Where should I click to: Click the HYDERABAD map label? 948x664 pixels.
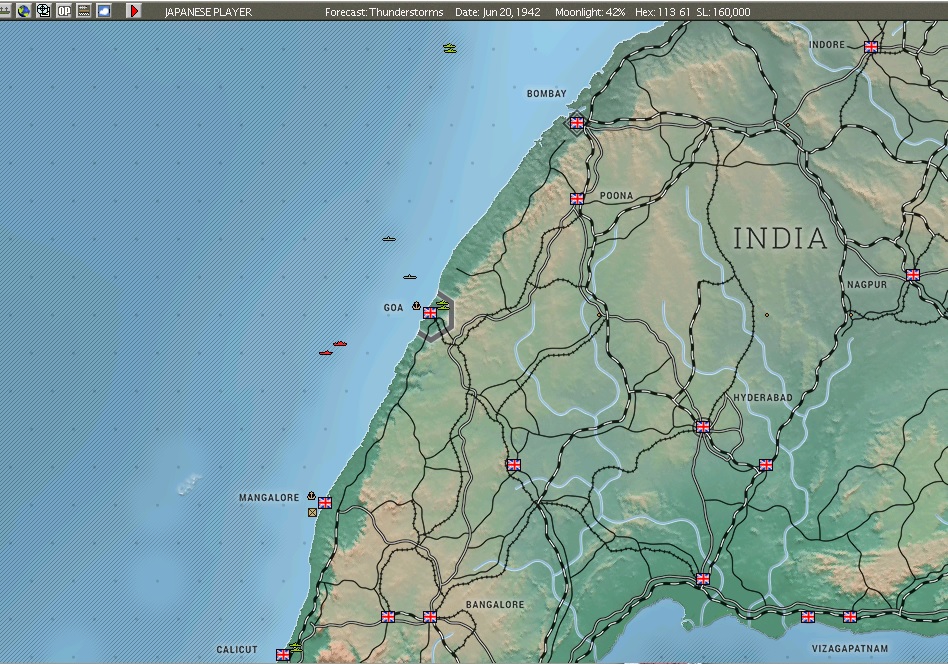point(763,397)
